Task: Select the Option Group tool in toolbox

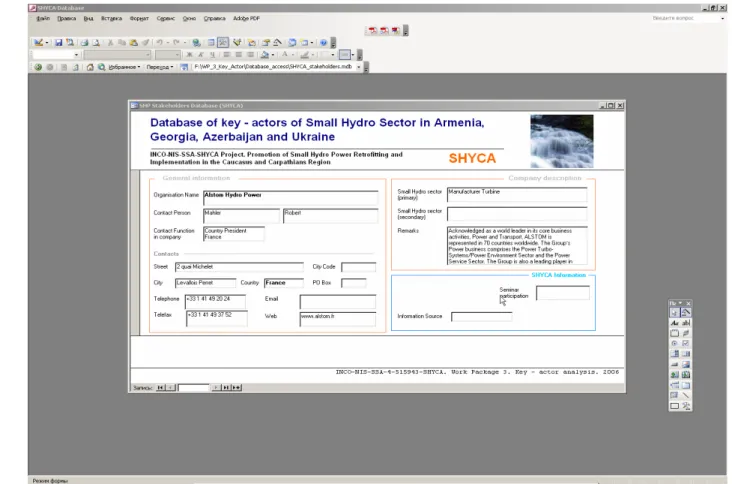Action: click(675, 333)
